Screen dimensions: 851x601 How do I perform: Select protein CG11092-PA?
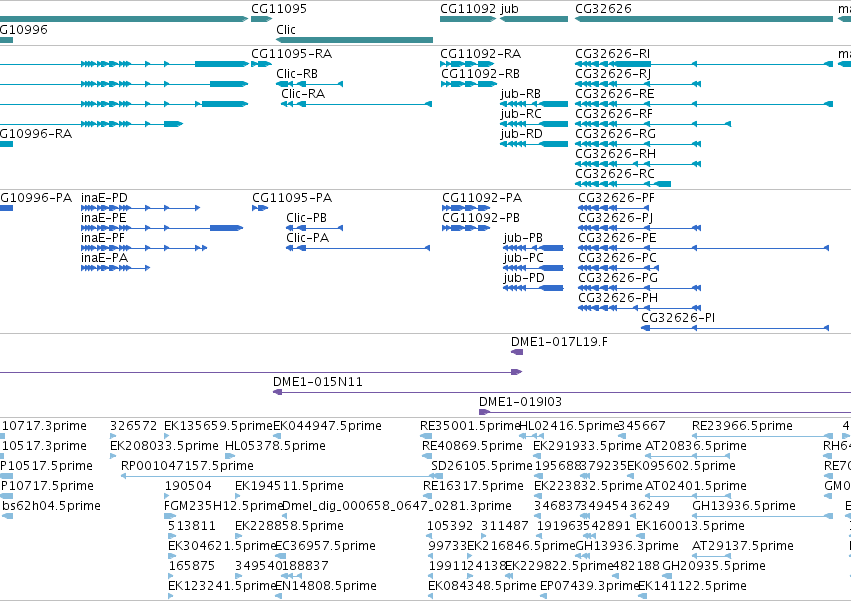[x=482, y=198]
